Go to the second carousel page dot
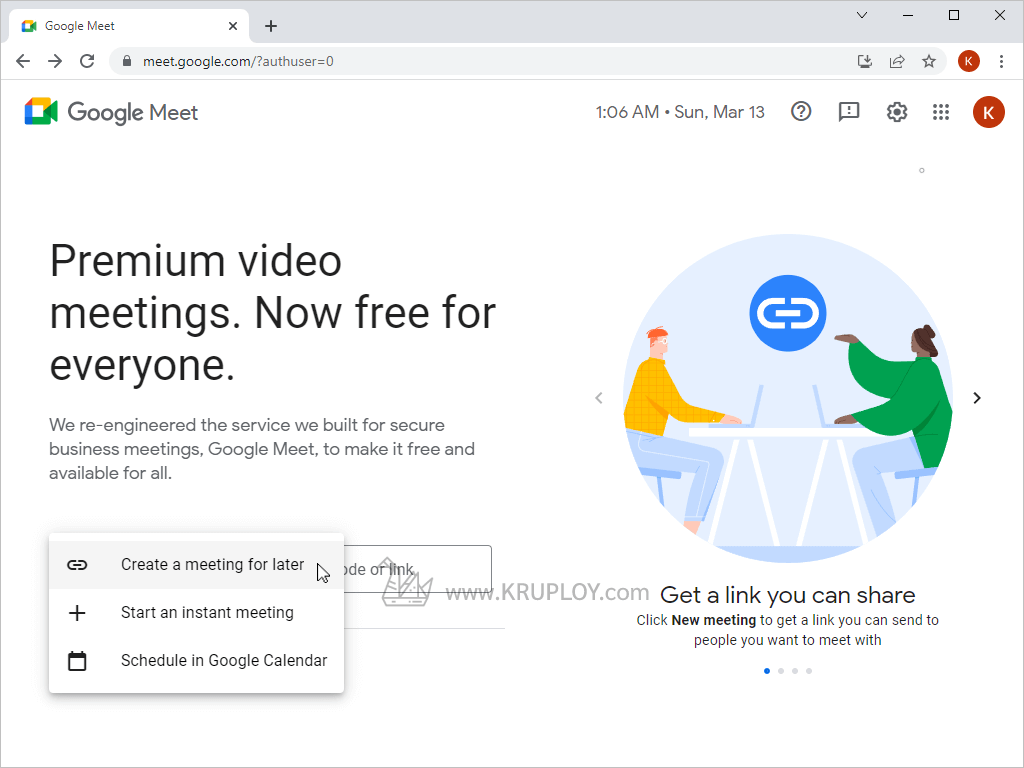The height and width of the screenshot is (768, 1024). pos(781,671)
